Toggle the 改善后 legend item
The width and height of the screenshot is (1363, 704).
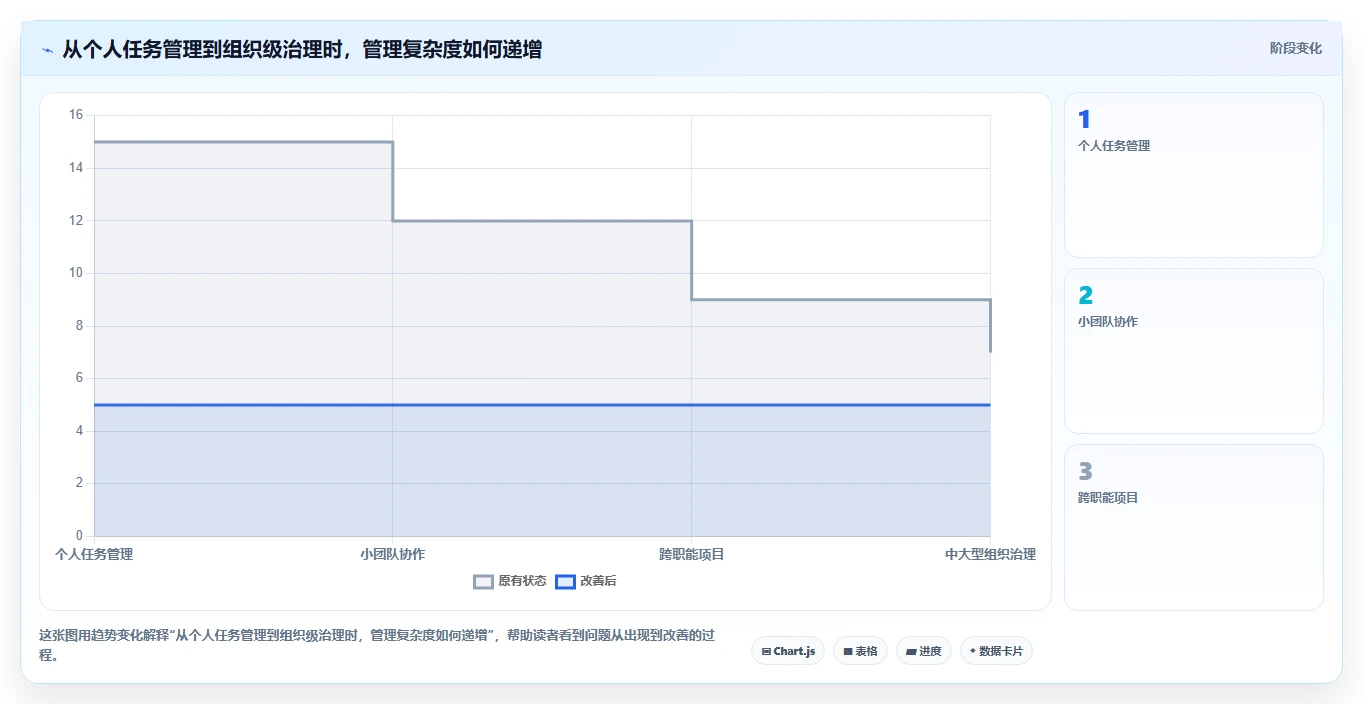click(586, 581)
